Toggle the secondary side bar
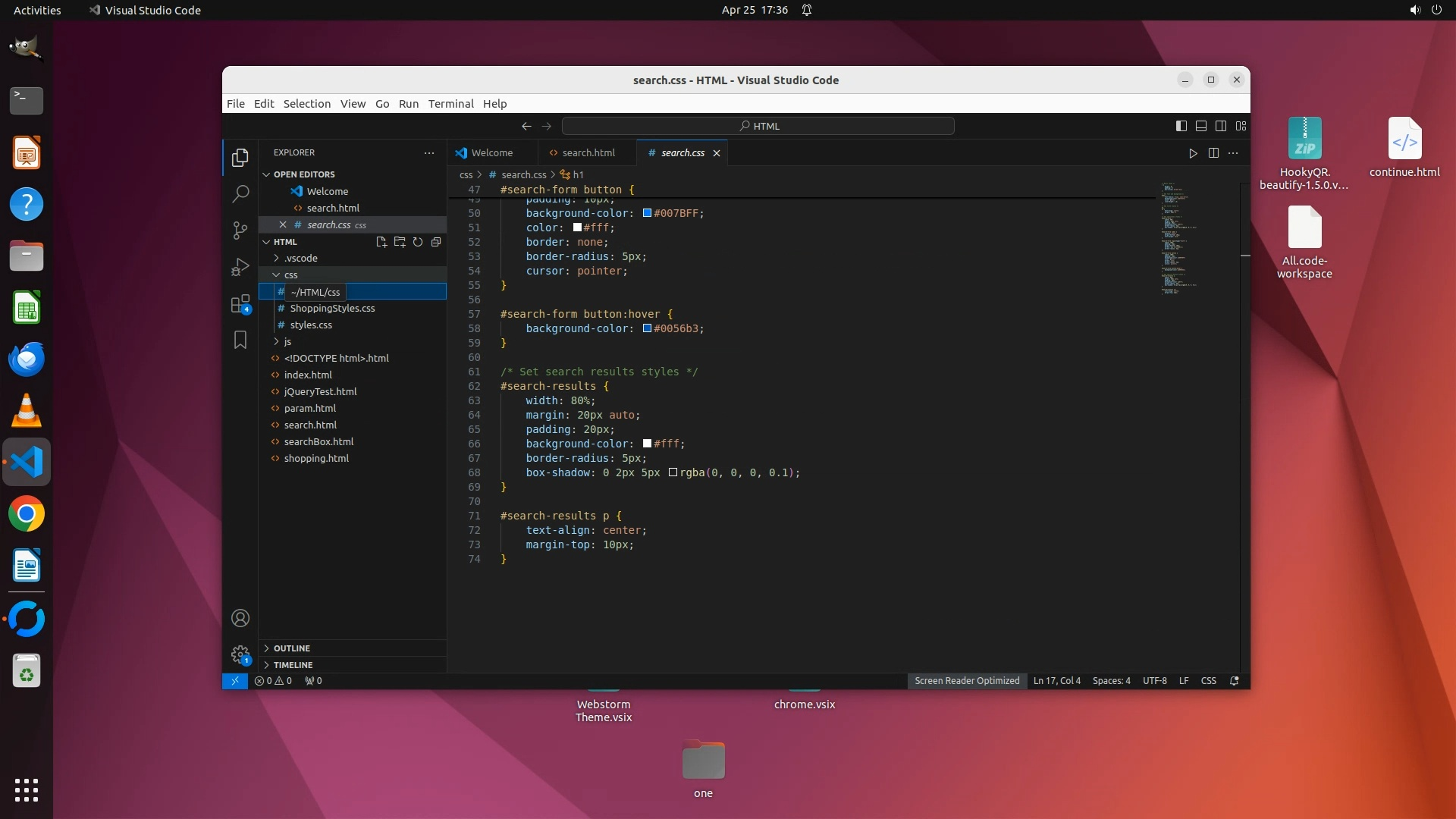The height and width of the screenshot is (819, 1456). pos(1221,126)
